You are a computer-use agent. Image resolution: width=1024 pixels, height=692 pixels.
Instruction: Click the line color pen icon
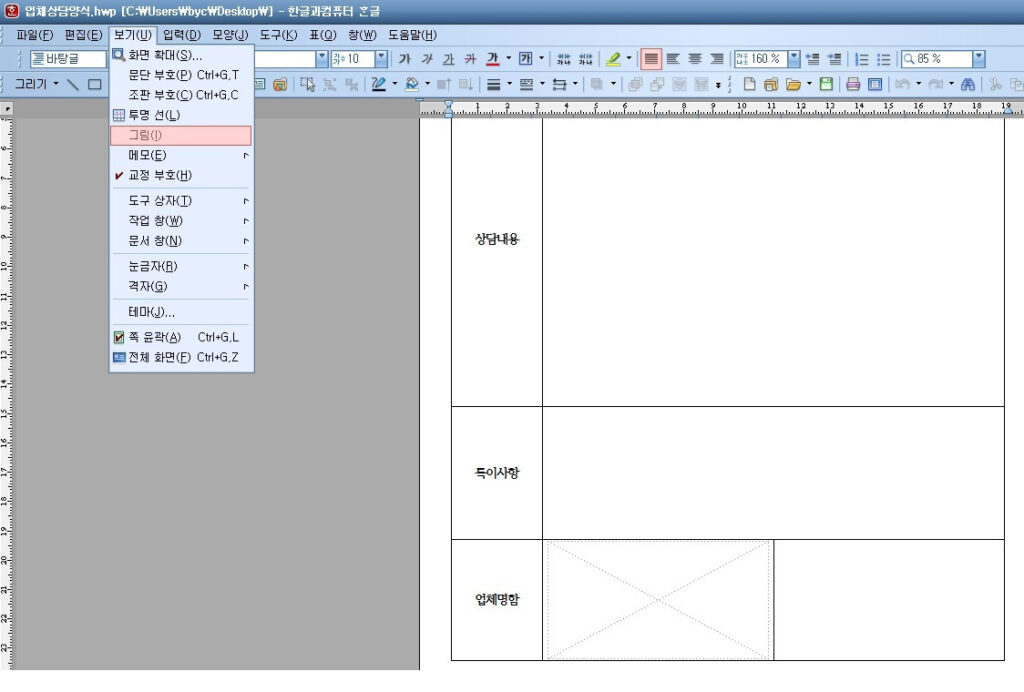[x=379, y=84]
